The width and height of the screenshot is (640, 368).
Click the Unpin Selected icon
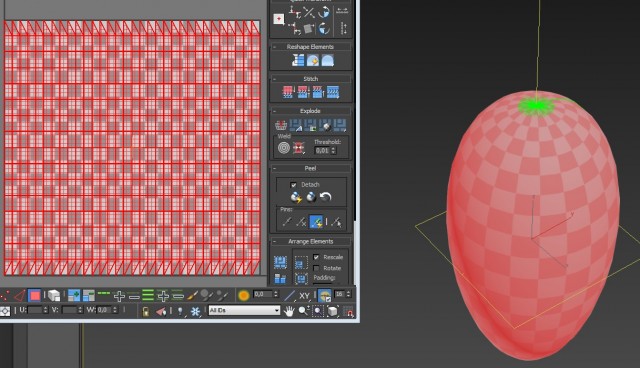[301, 222]
